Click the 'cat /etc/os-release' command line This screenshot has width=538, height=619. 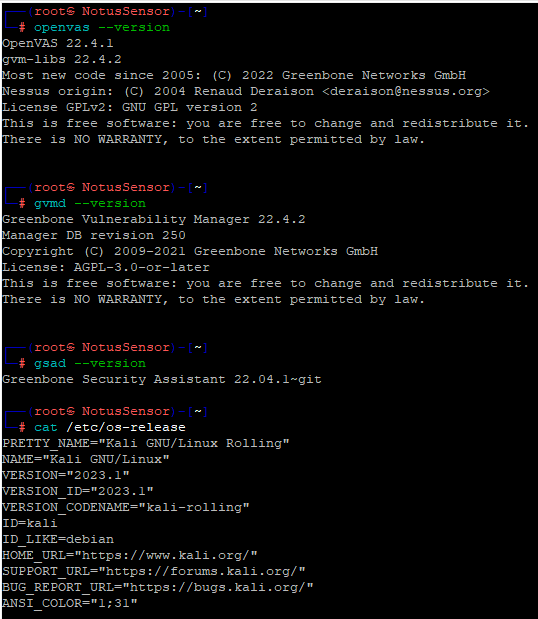110,428
